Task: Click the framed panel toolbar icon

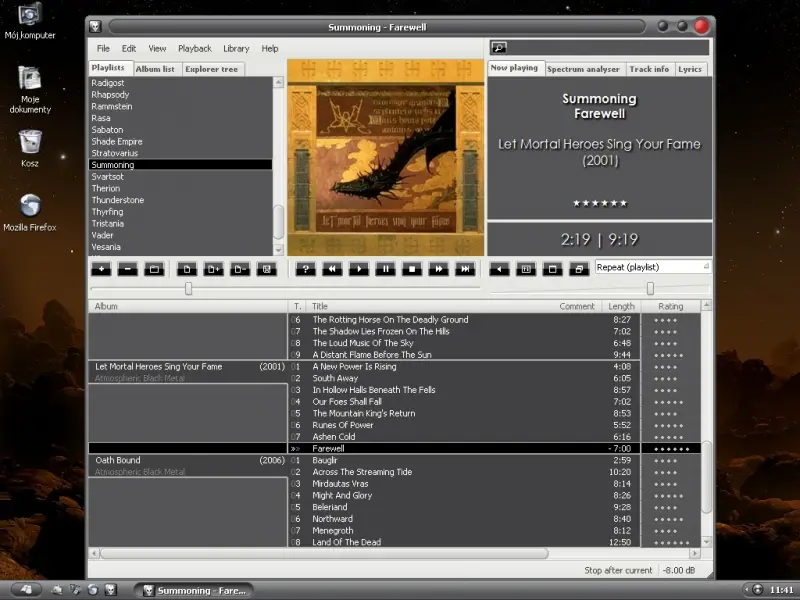Action: click(526, 269)
